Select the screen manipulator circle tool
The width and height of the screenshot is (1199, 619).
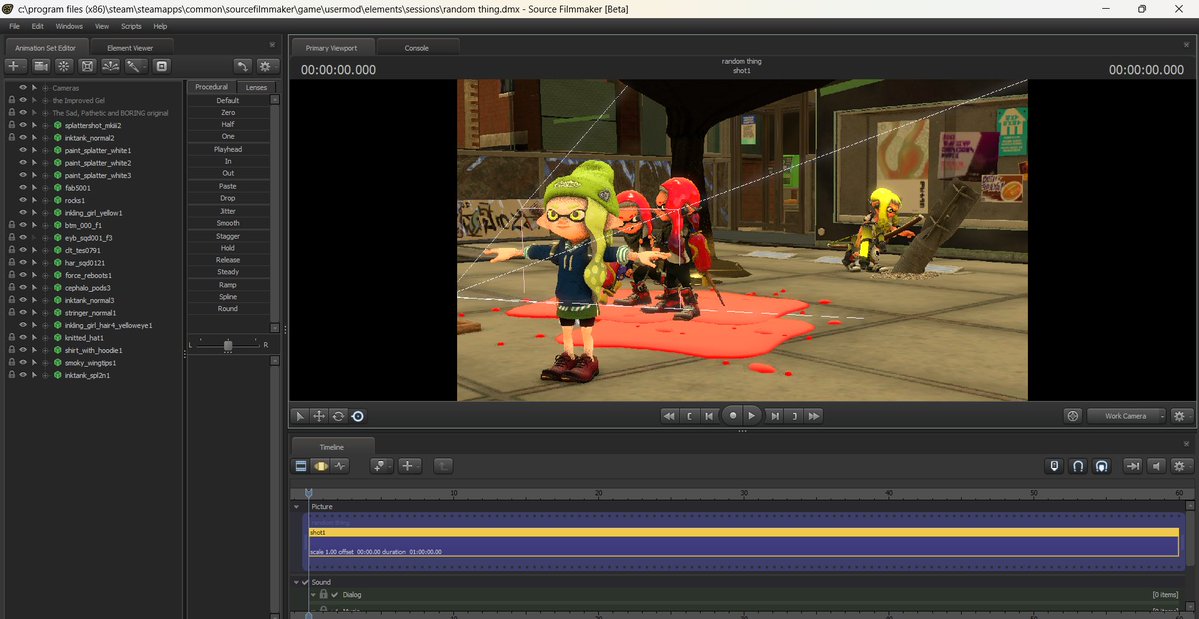click(357, 416)
